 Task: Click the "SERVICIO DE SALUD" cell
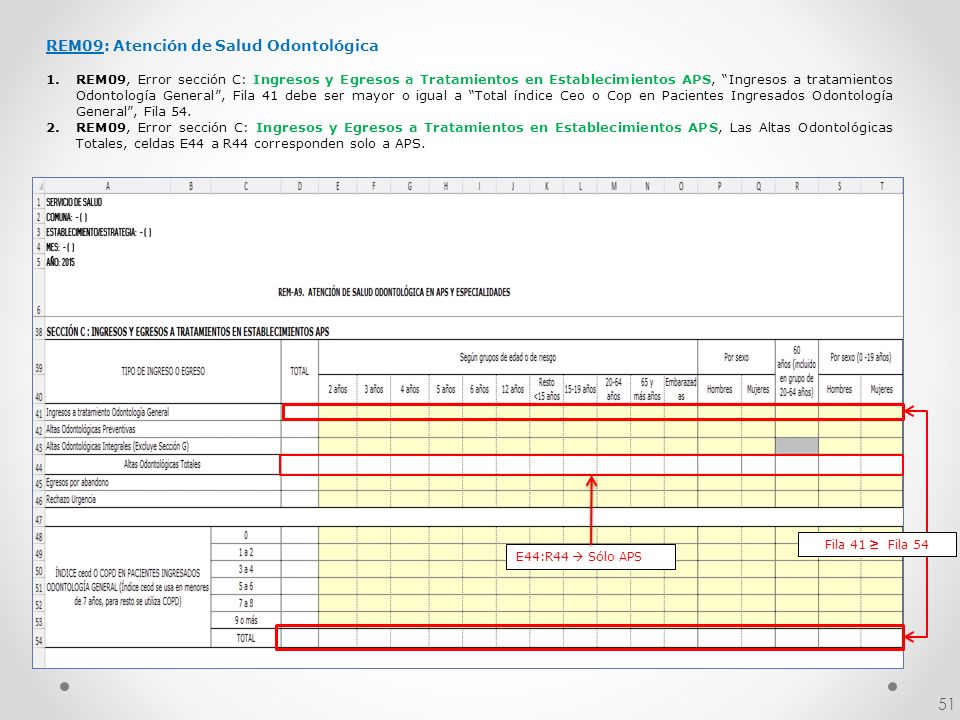coord(74,202)
